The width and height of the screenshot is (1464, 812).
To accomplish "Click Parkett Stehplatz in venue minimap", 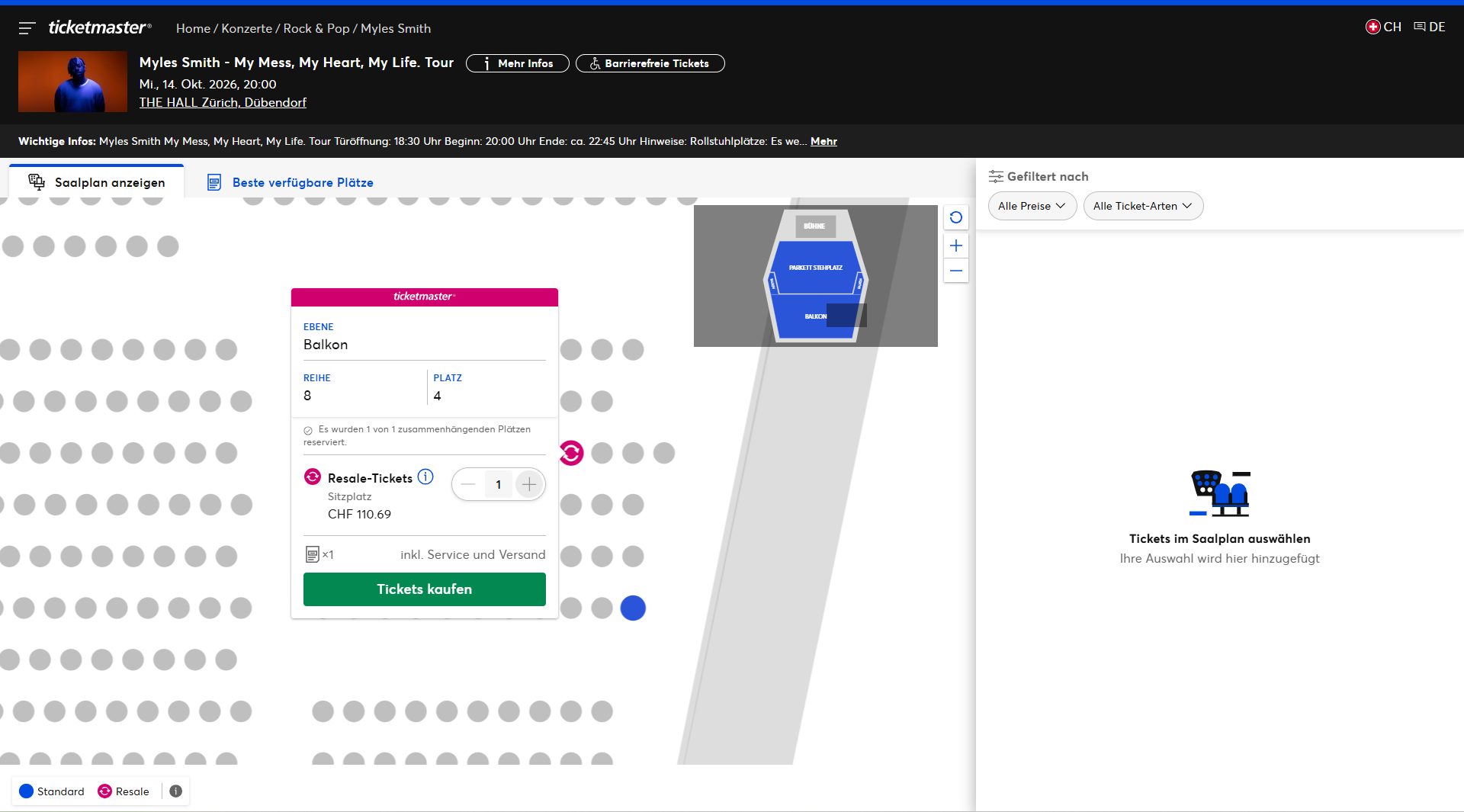I will (815, 268).
